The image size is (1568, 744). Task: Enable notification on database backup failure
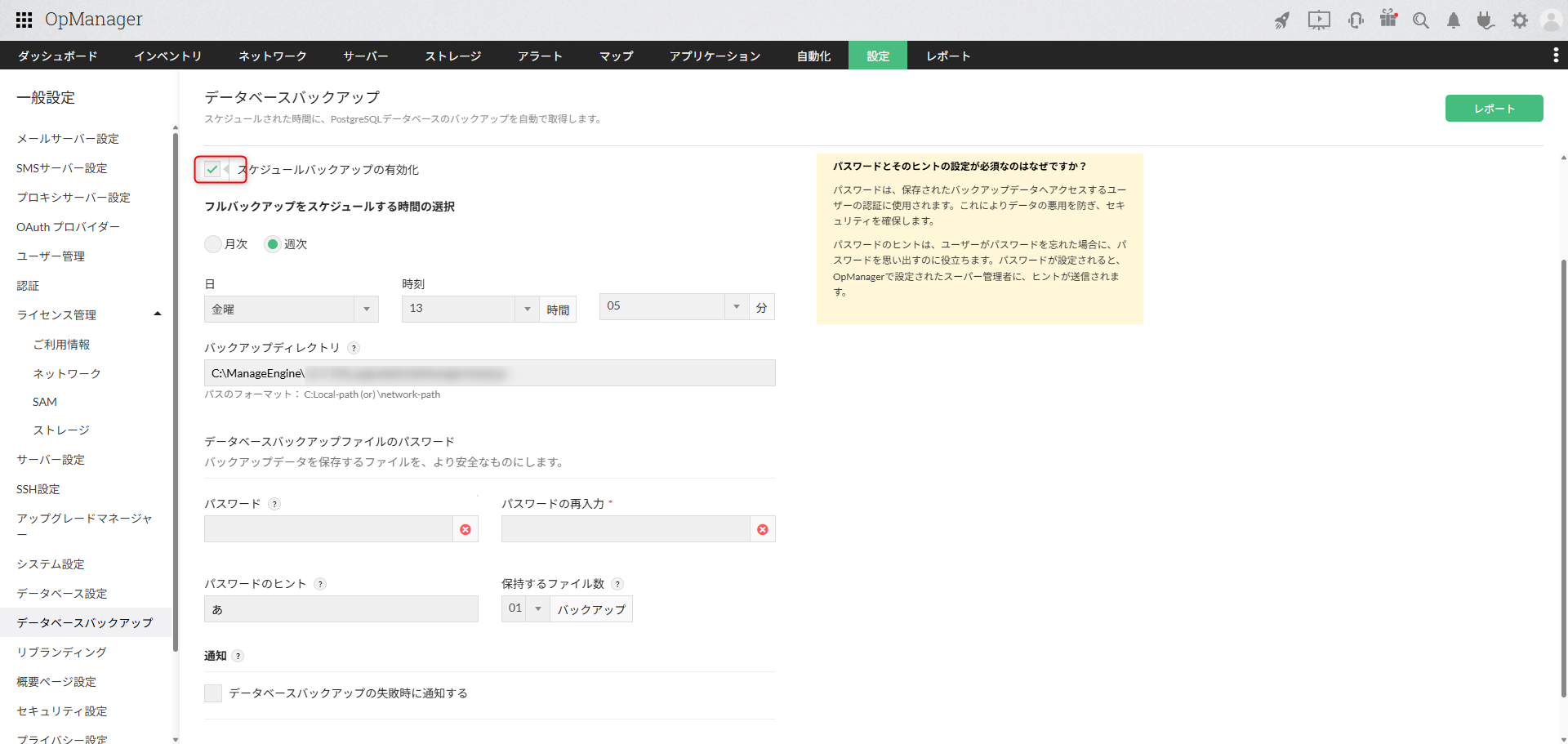(x=213, y=693)
